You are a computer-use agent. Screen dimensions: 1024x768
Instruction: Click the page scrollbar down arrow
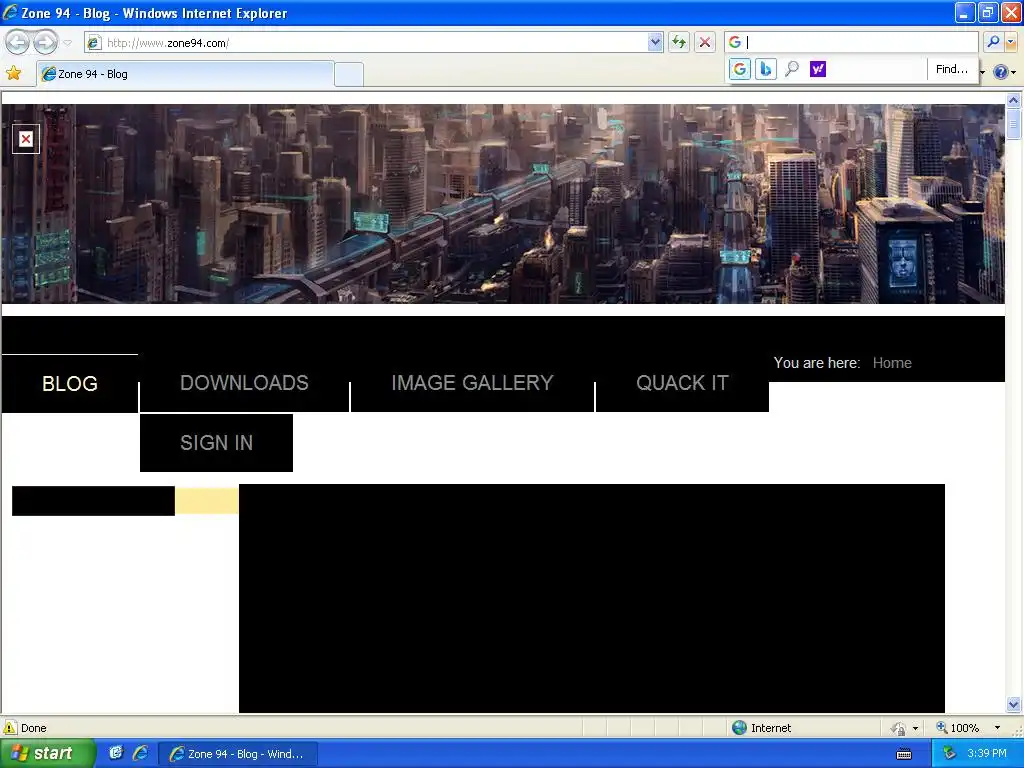point(1014,704)
